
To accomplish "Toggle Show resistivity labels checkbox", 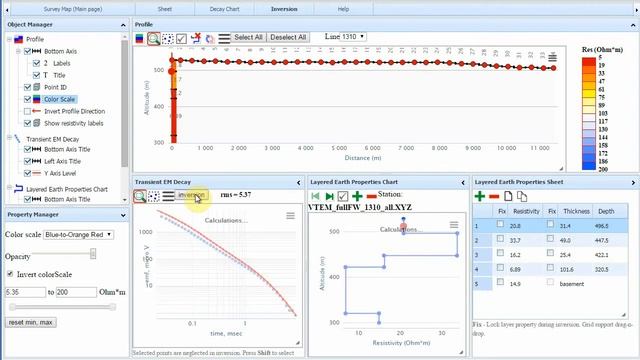I will 27,123.
